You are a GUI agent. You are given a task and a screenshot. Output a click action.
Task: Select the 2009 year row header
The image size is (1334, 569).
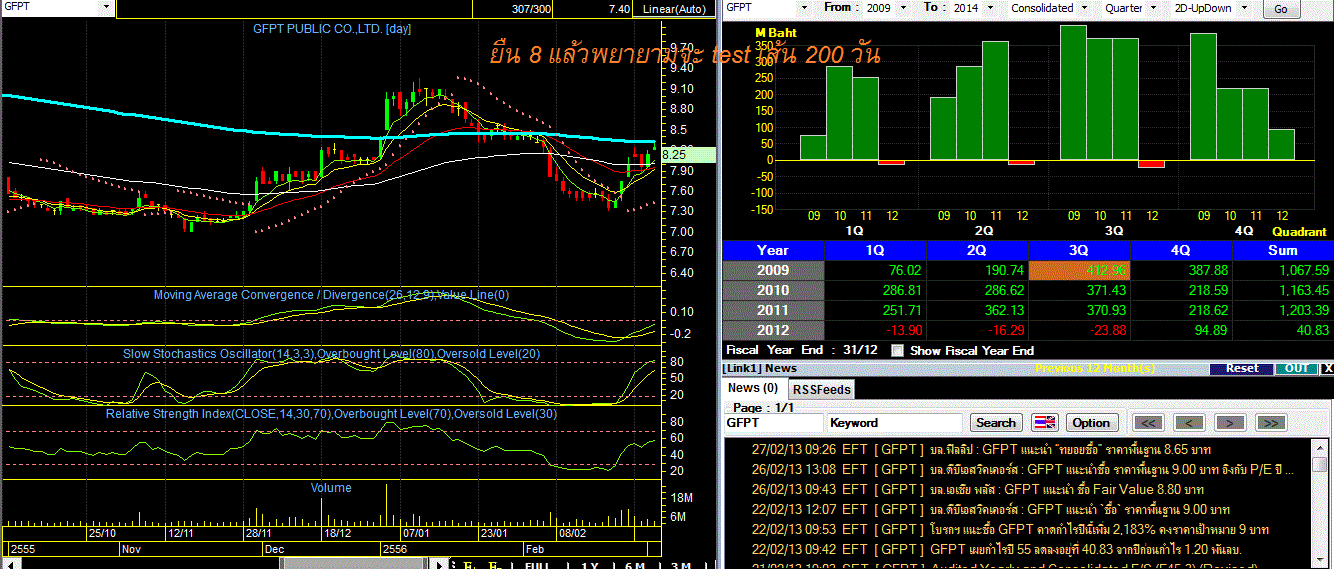[773, 270]
